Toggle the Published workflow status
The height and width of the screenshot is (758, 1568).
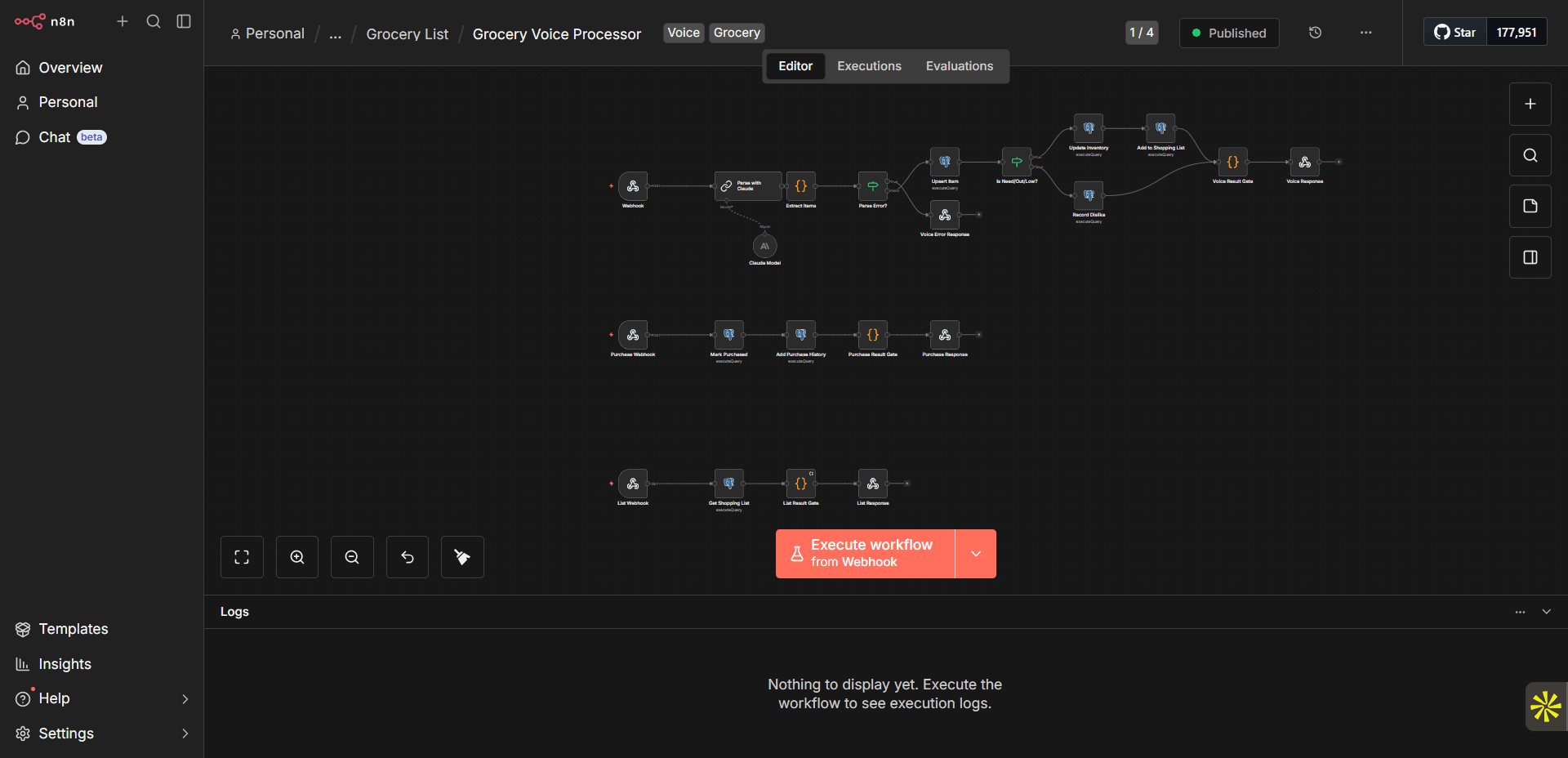pyautogui.click(x=1229, y=33)
